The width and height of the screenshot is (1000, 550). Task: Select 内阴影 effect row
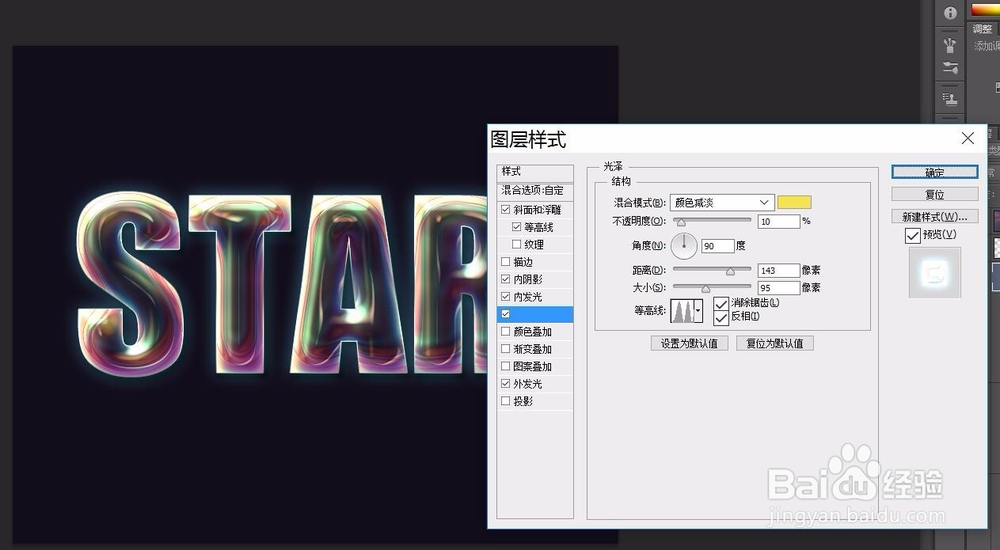pyautogui.click(x=534, y=279)
